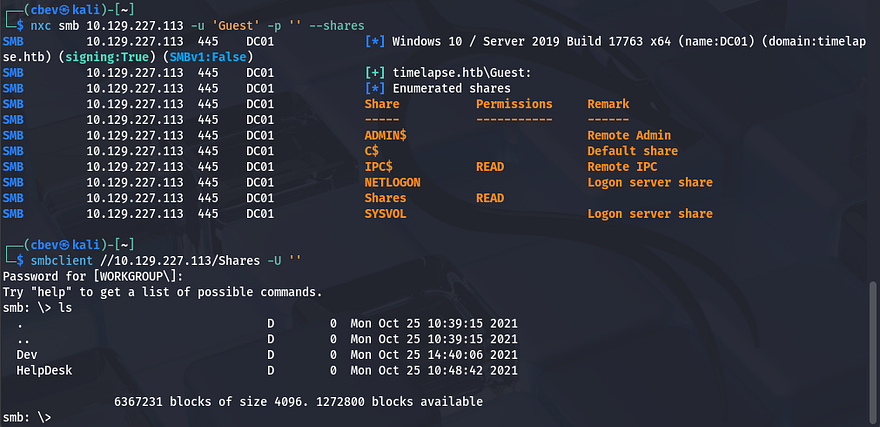The image size is (880, 427).
Task: Click the Permissions column header
Action: point(514,104)
